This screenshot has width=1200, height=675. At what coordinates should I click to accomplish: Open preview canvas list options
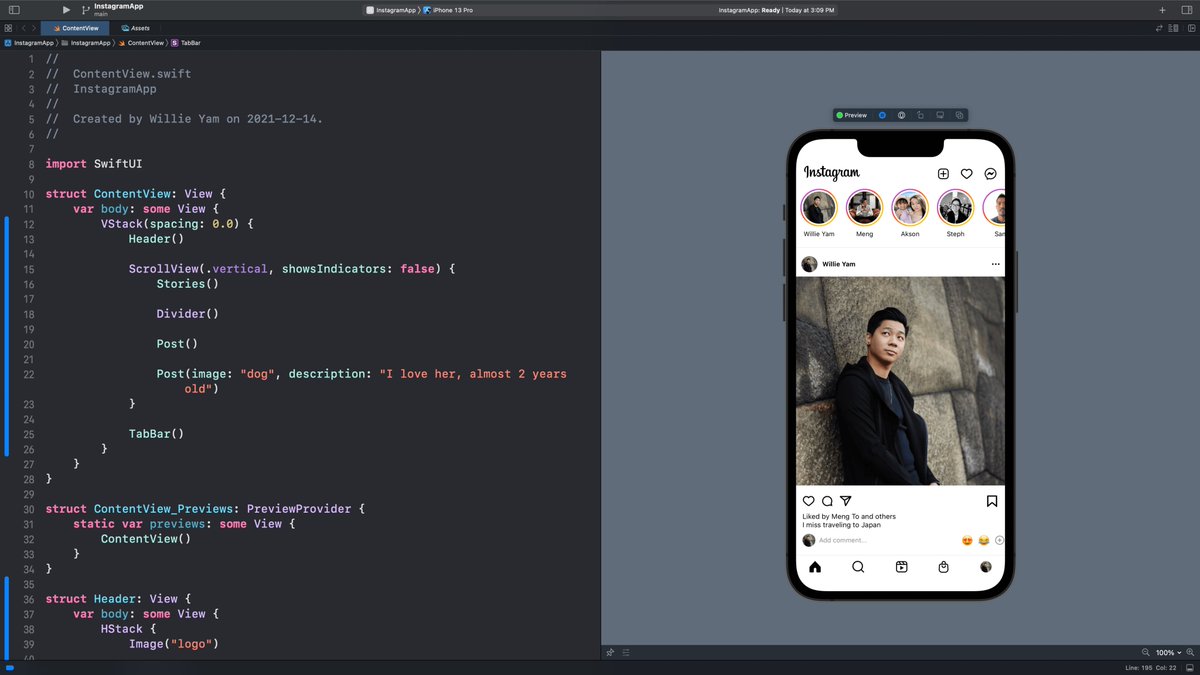point(626,652)
